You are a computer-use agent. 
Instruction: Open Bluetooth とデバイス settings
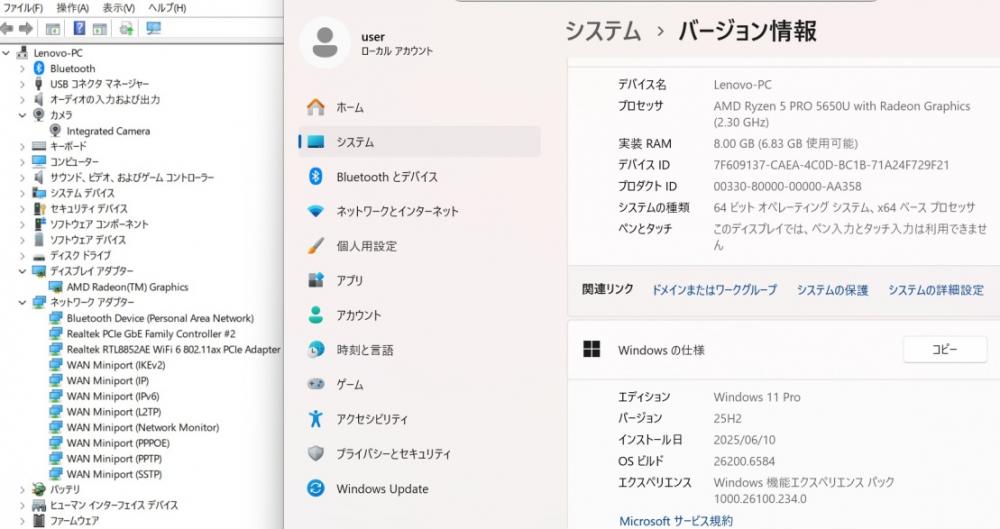click(419, 177)
